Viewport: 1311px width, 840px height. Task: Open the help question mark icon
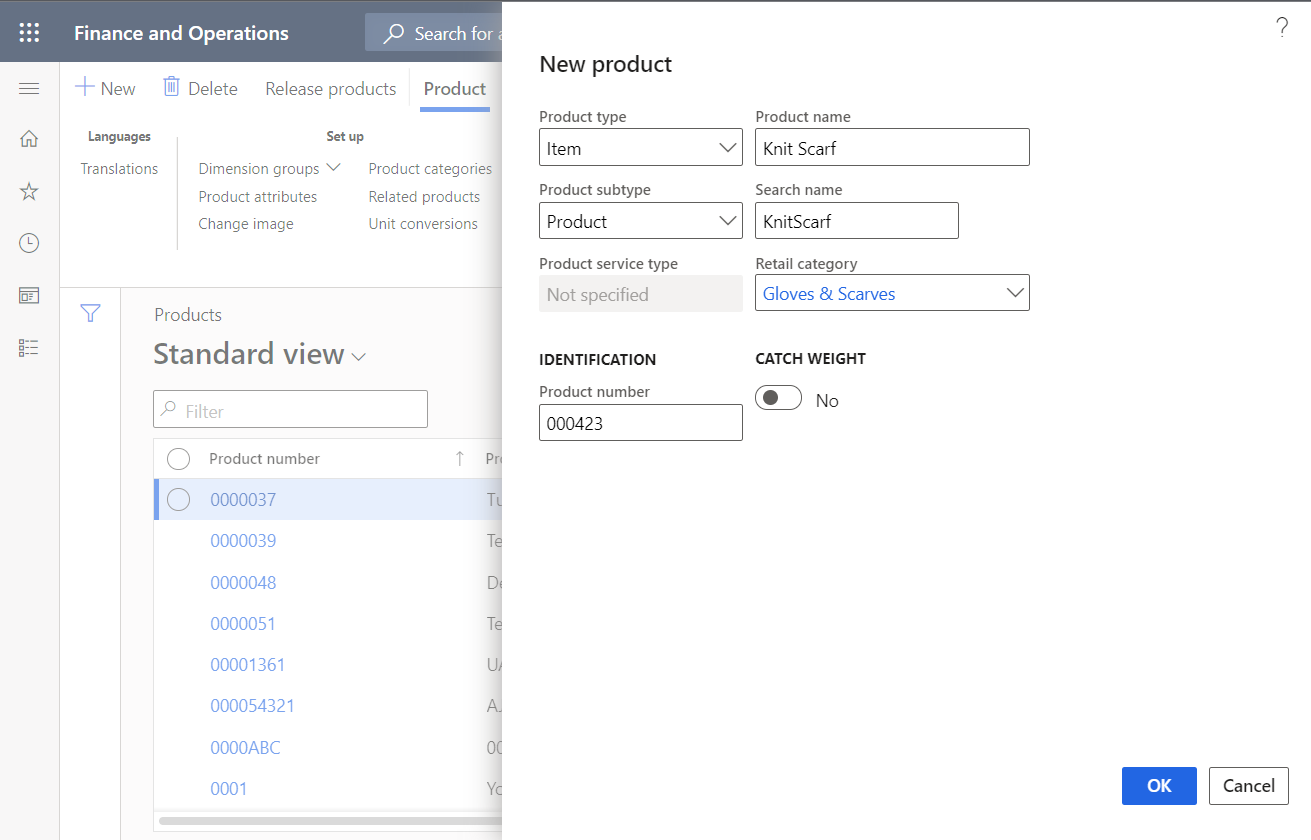click(x=1282, y=28)
